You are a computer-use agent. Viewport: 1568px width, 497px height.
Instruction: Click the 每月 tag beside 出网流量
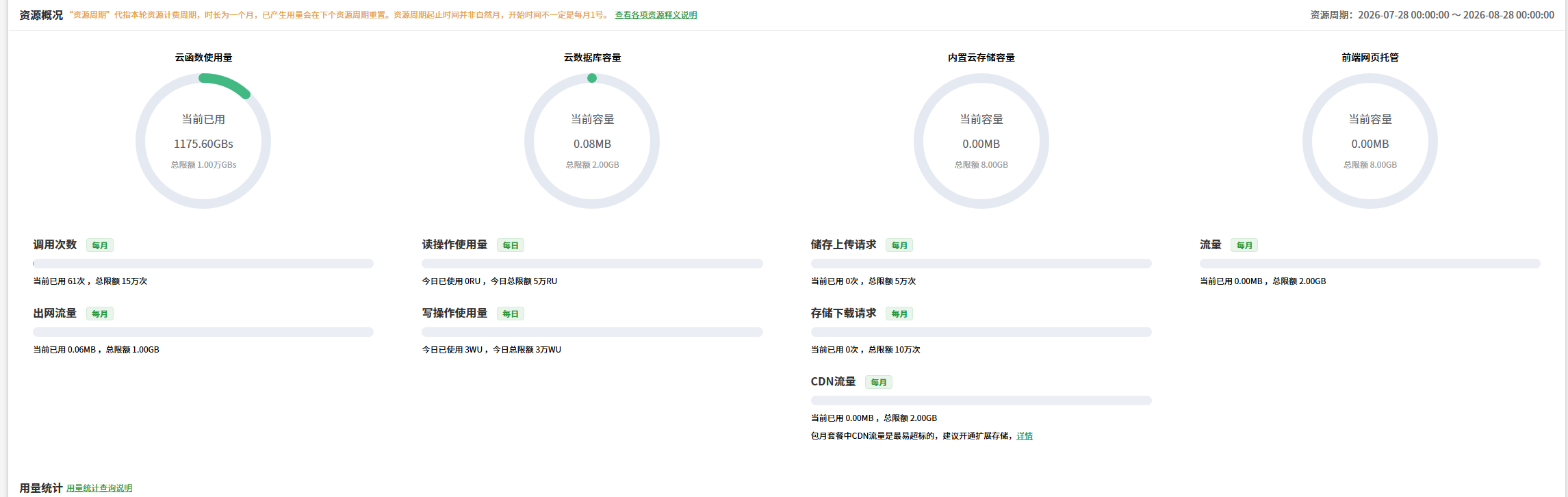[100, 314]
